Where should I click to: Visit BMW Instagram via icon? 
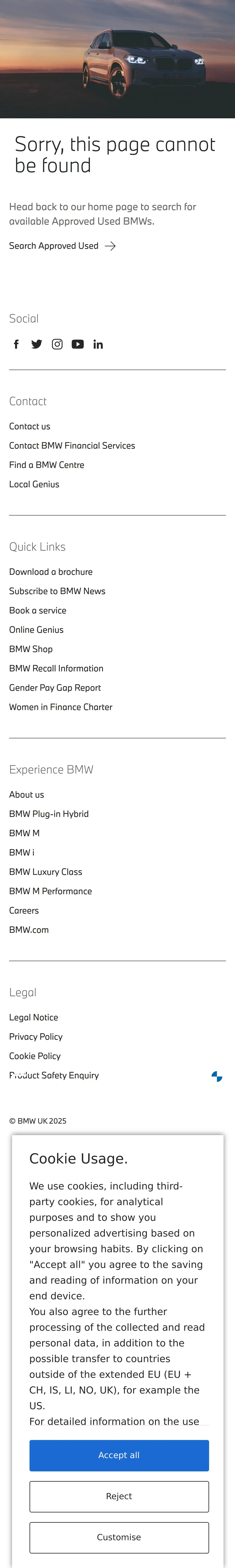coord(57,345)
